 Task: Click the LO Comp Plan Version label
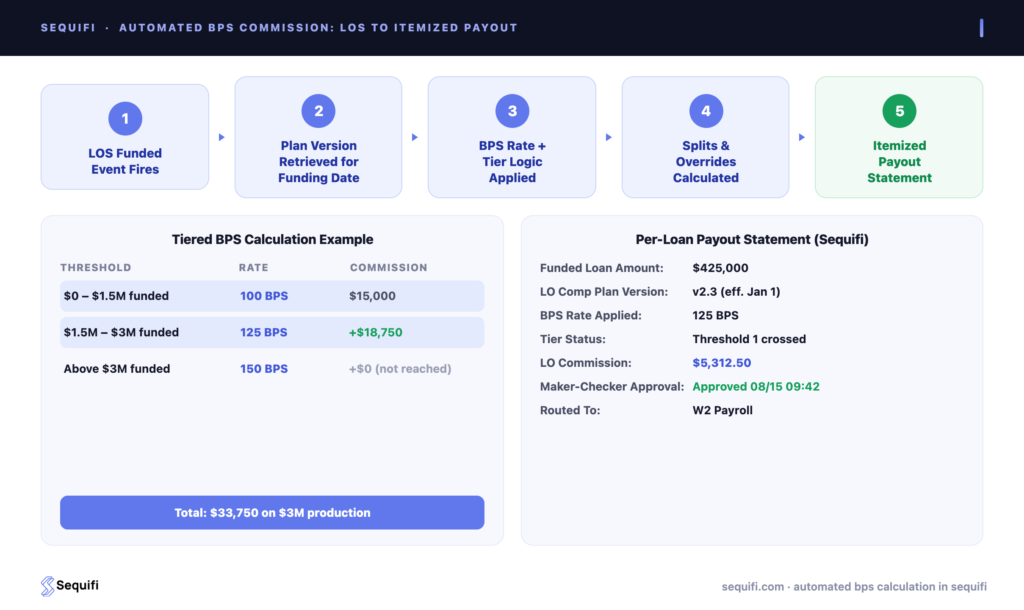click(603, 291)
